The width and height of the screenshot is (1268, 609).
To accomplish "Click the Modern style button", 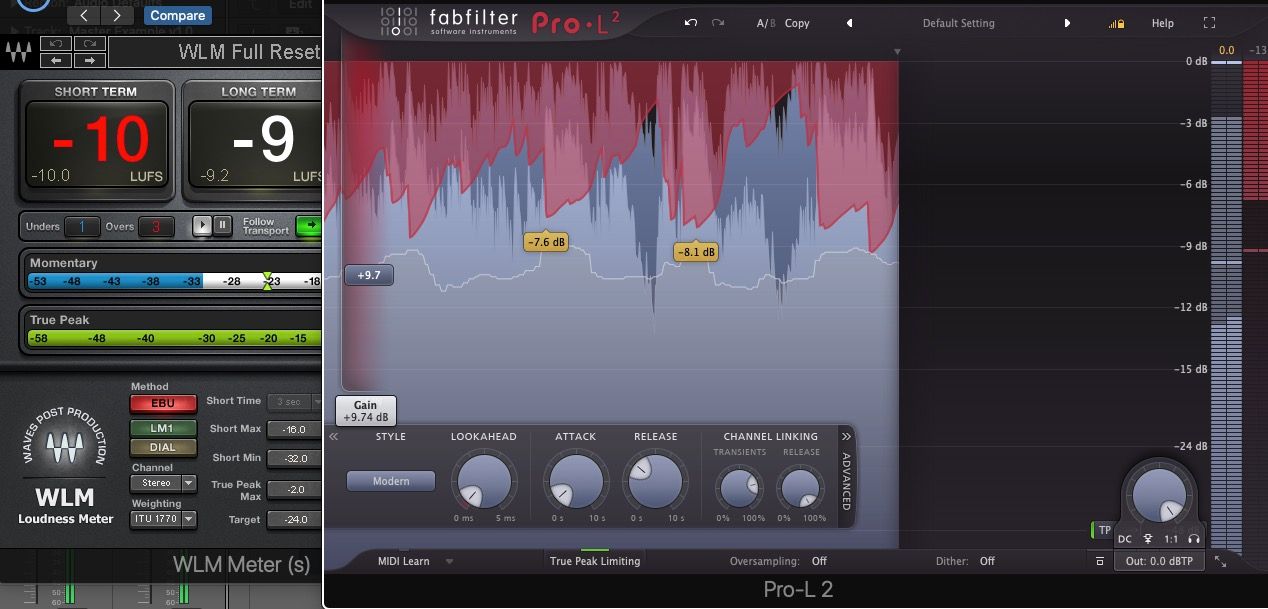I will (x=391, y=481).
